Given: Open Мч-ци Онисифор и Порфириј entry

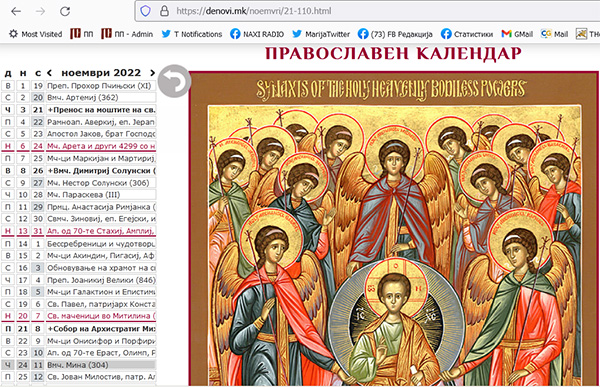Looking at the screenshot, I should pyautogui.click(x=101, y=341).
